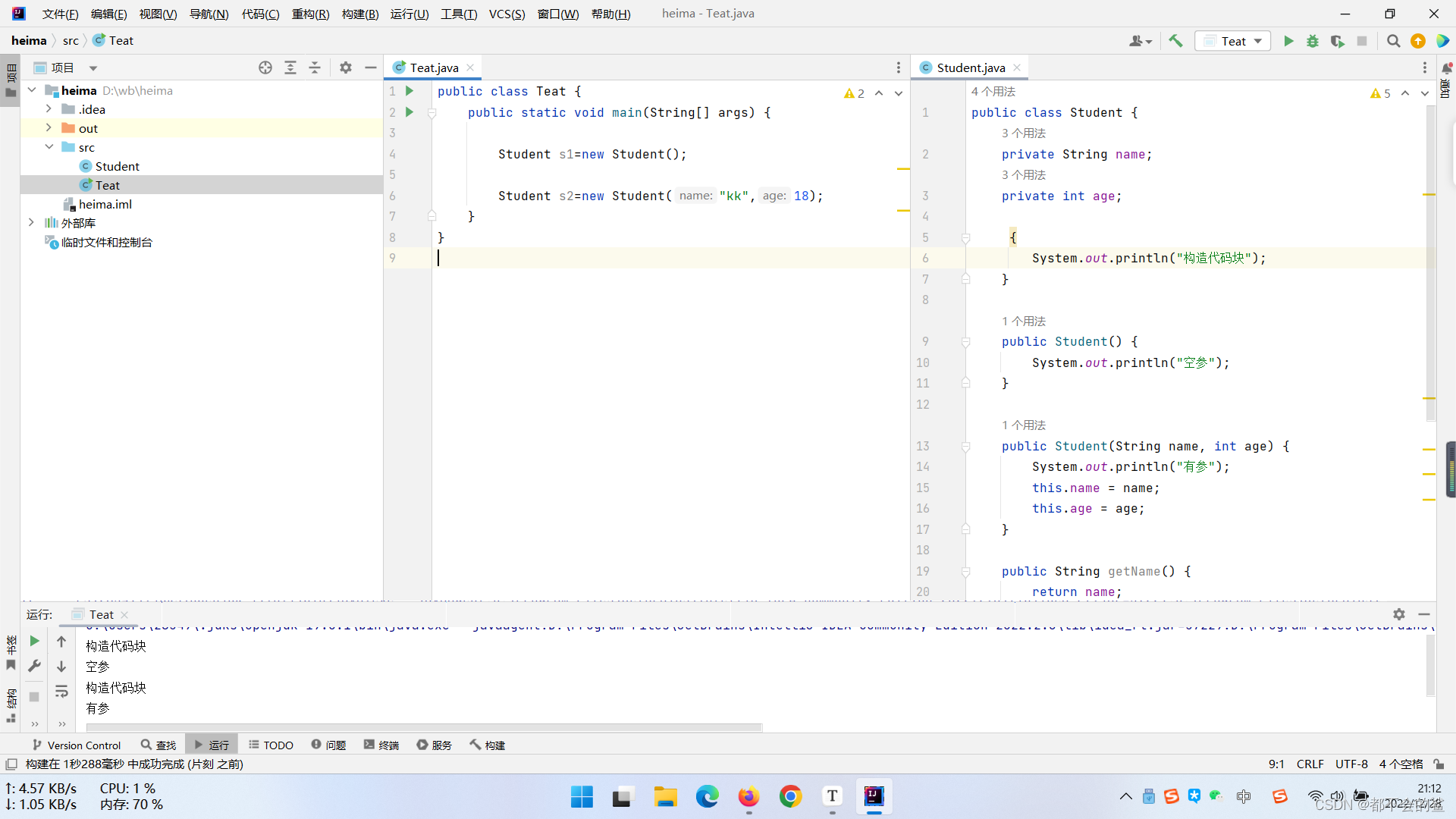1456x819 pixels.
Task: Switch to the Student.java tab
Action: click(970, 67)
